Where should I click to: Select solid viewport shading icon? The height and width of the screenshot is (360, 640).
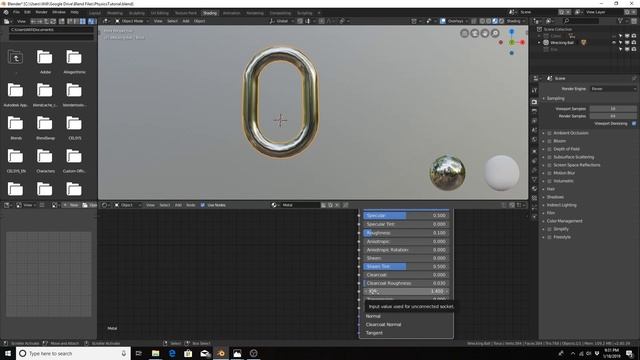(489, 21)
